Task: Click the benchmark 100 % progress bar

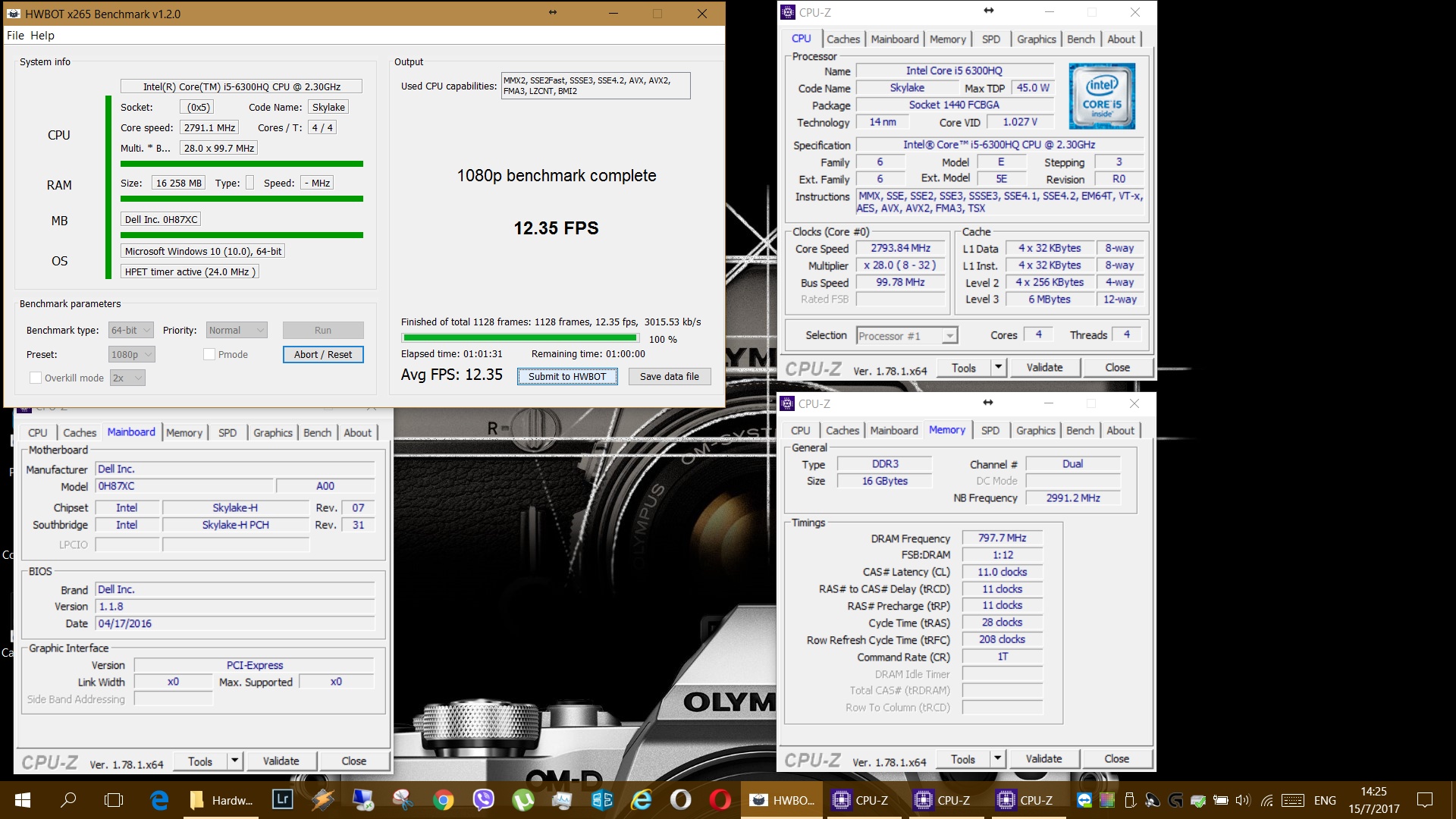Action: click(x=521, y=338)
